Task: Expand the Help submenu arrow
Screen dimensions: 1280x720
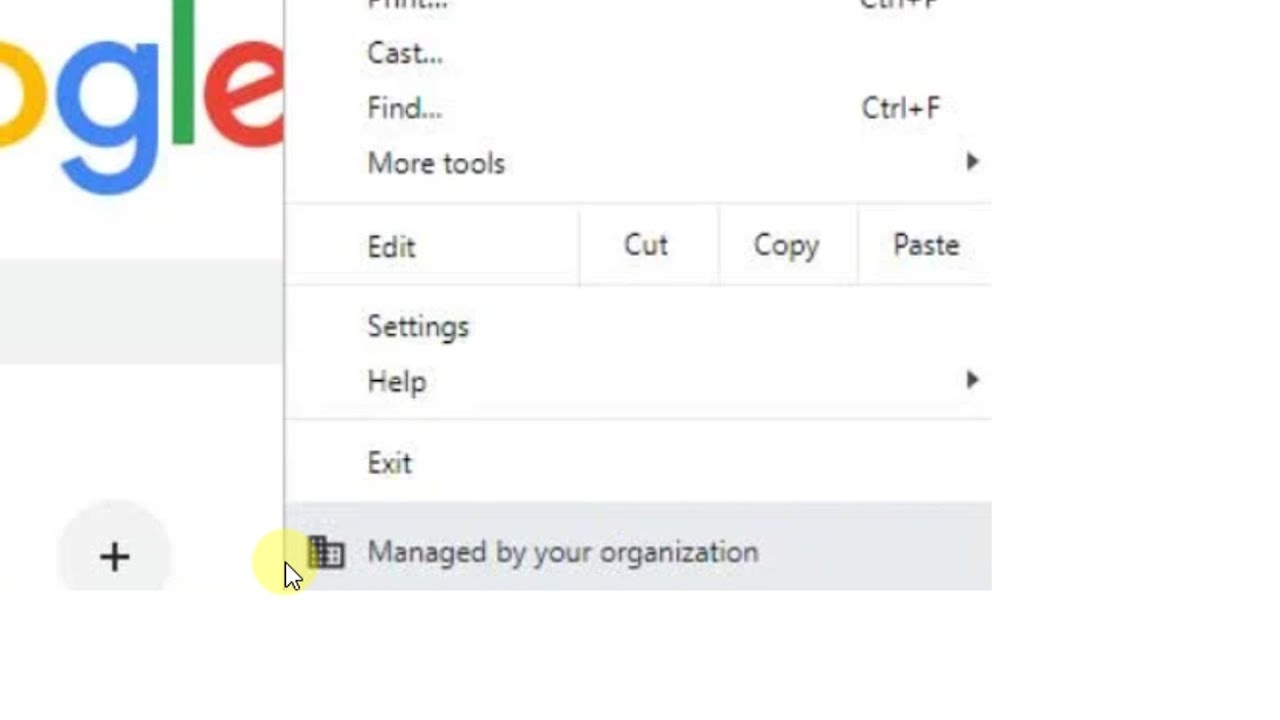Action: [x=972, y=380]
